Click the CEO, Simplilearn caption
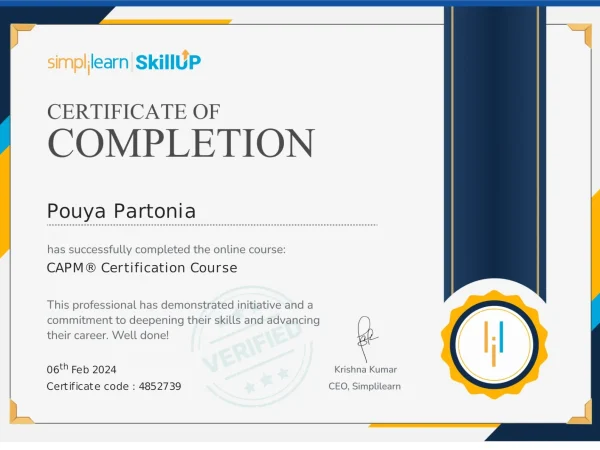Viewport: 600px width, 450px height. click(x=365, y=386)
